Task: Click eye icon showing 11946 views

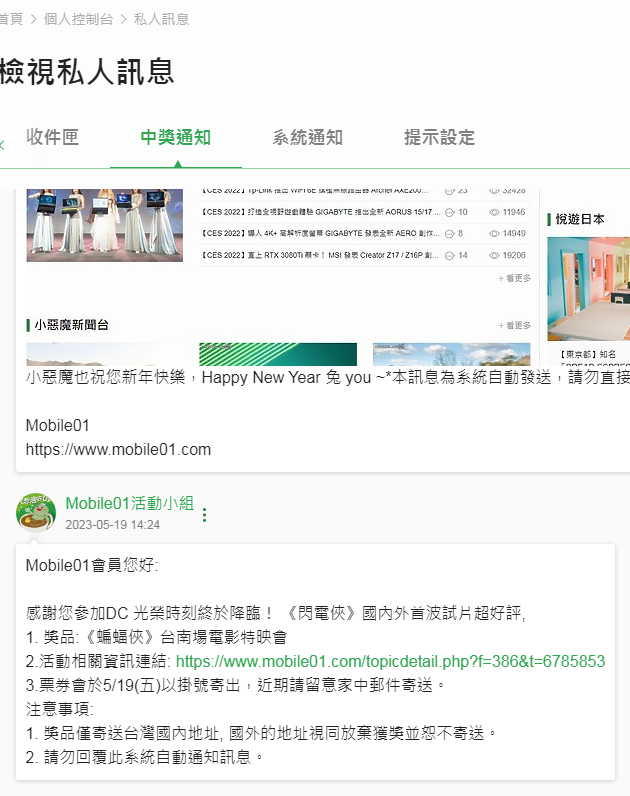Action: point(494,212)
